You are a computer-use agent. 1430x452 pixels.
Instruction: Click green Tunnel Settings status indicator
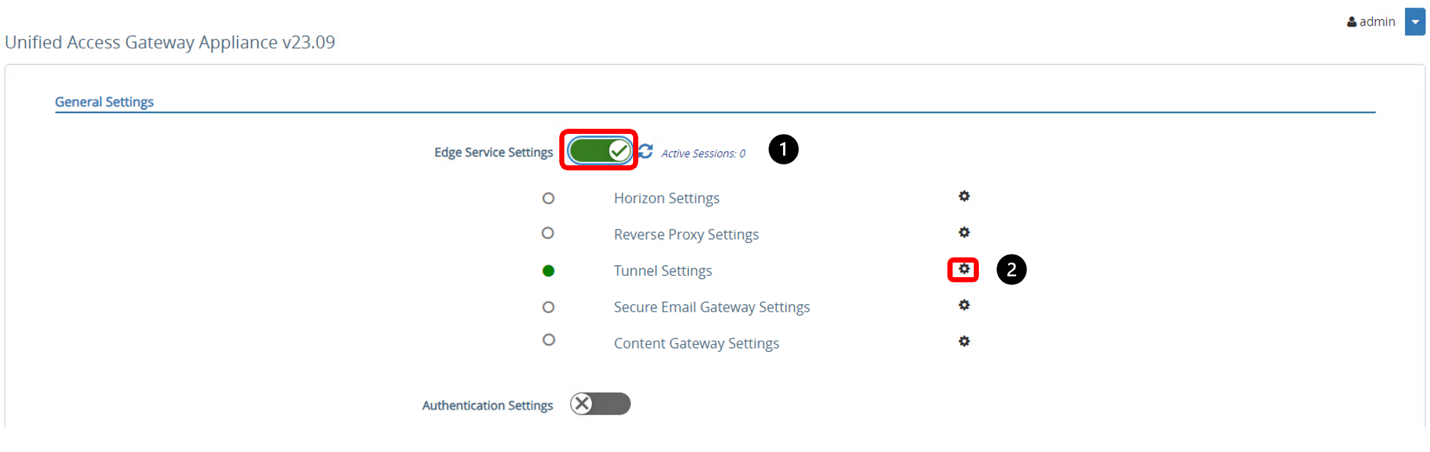click(x=548, y=271)
